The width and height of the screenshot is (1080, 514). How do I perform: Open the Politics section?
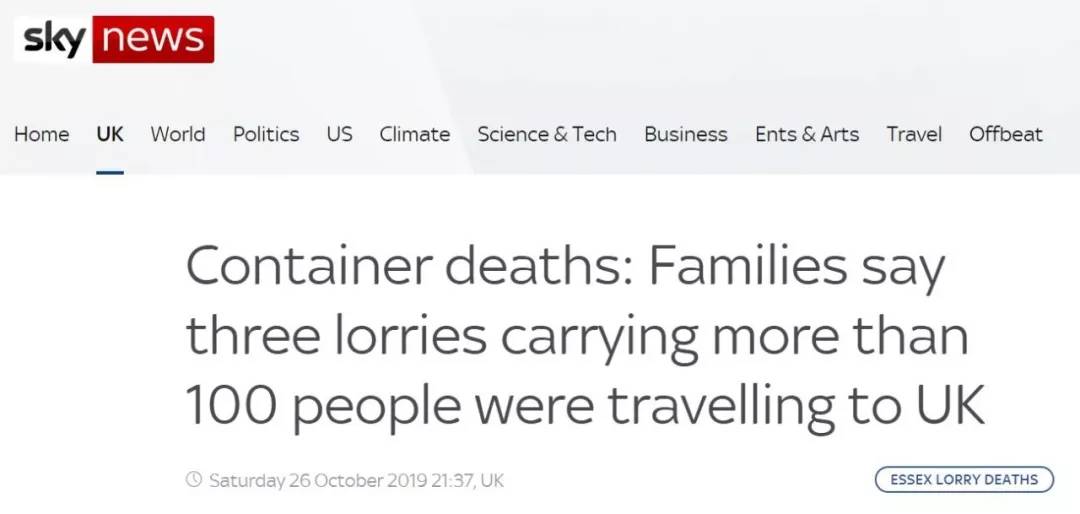(266, 134)
